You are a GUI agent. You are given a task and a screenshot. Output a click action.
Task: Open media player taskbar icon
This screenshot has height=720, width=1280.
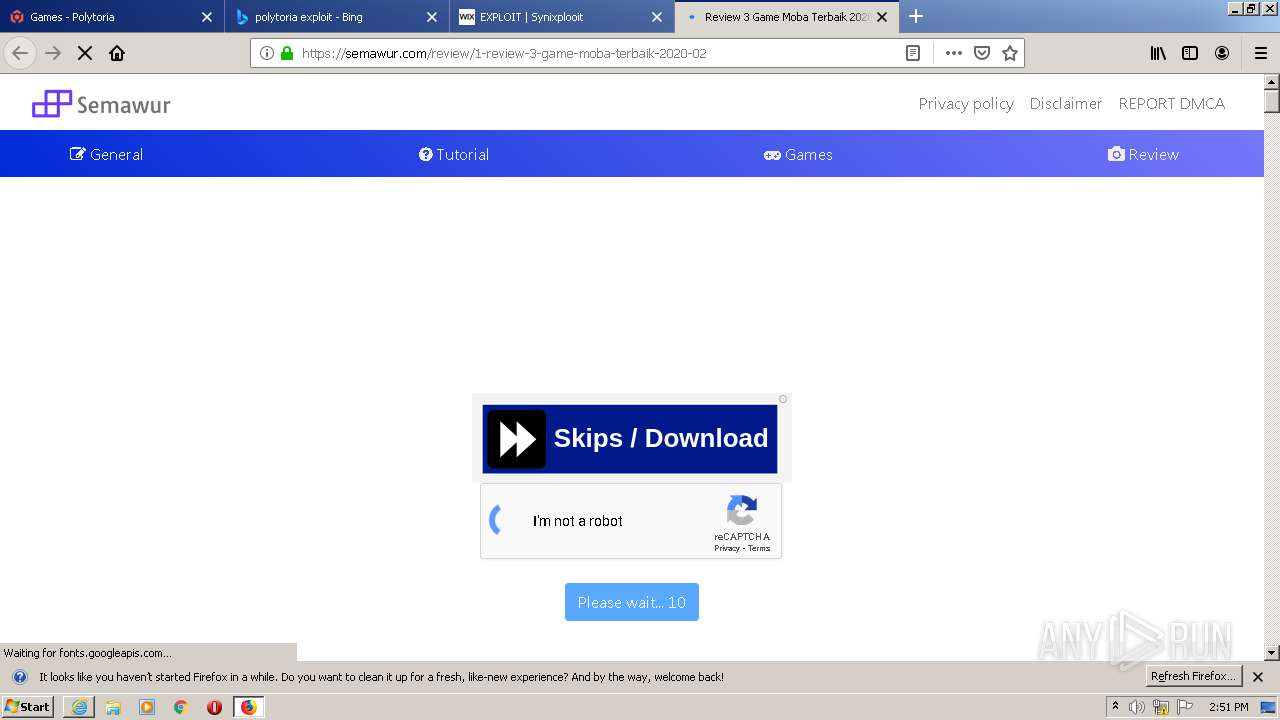click(x=147, y=707)
